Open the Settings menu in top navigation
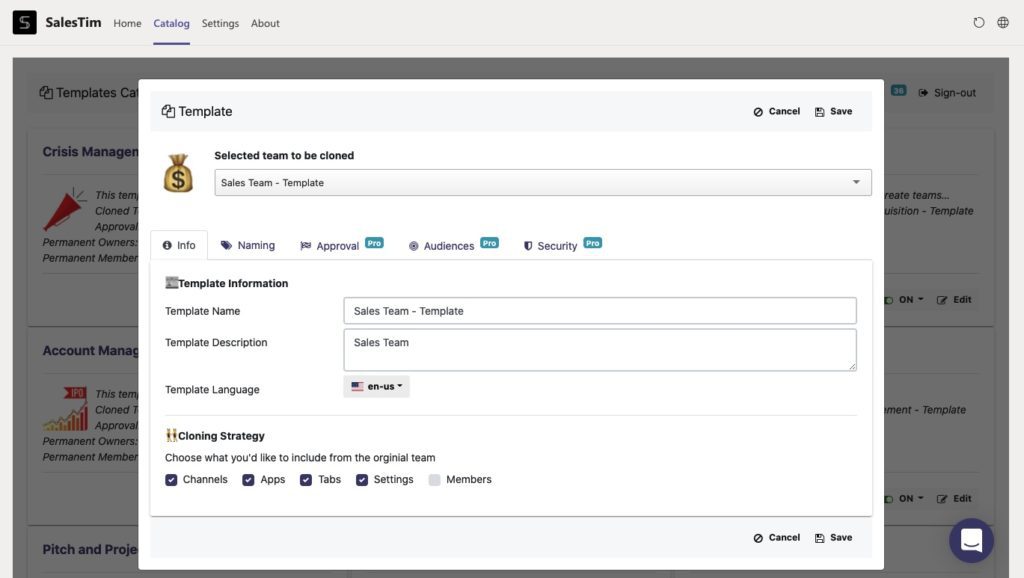The width and height of the screenshot is (1024, 578). tap(220, 23)
